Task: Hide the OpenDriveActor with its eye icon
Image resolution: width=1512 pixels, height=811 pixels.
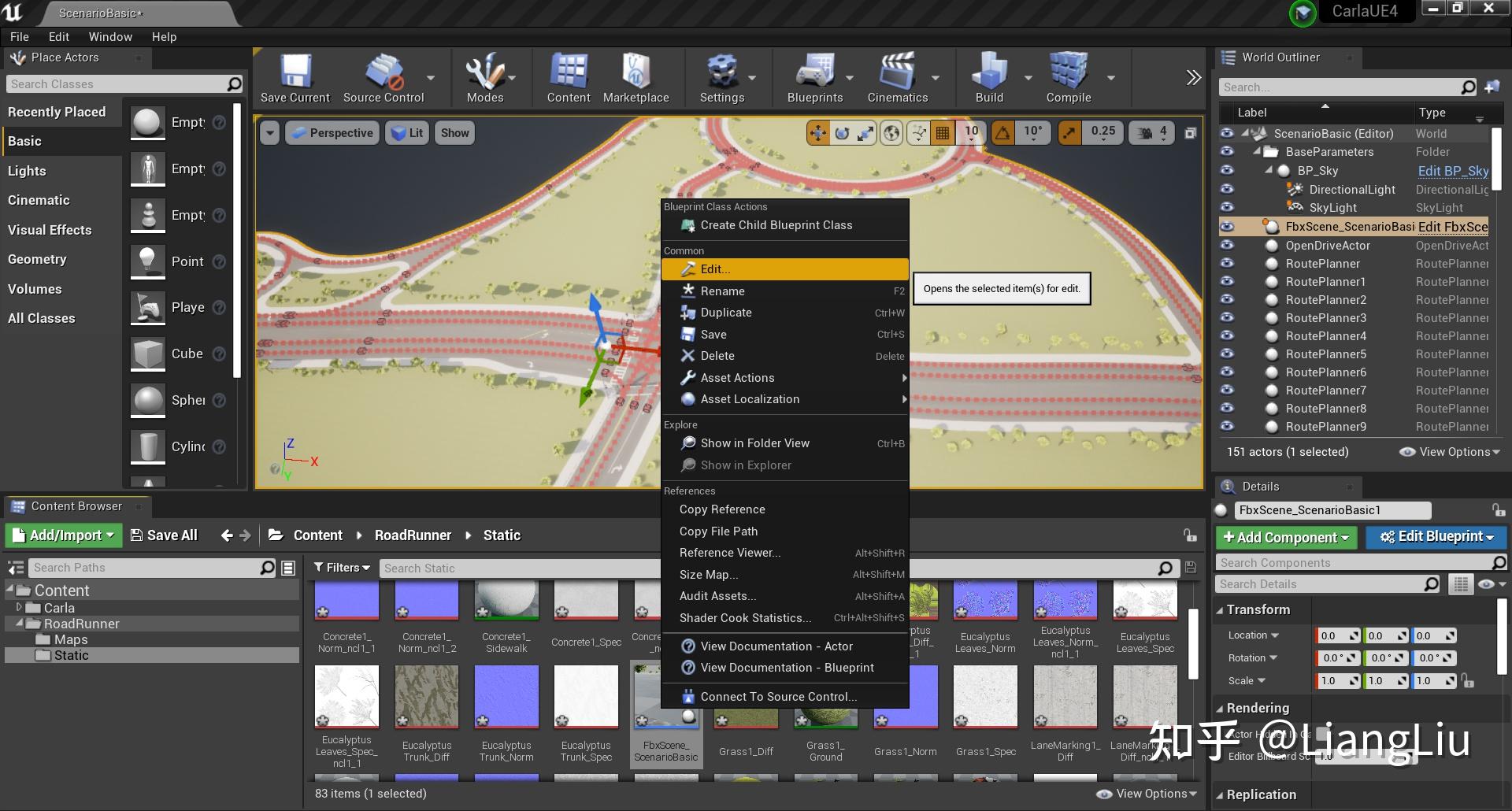Action: point(1227,245)
